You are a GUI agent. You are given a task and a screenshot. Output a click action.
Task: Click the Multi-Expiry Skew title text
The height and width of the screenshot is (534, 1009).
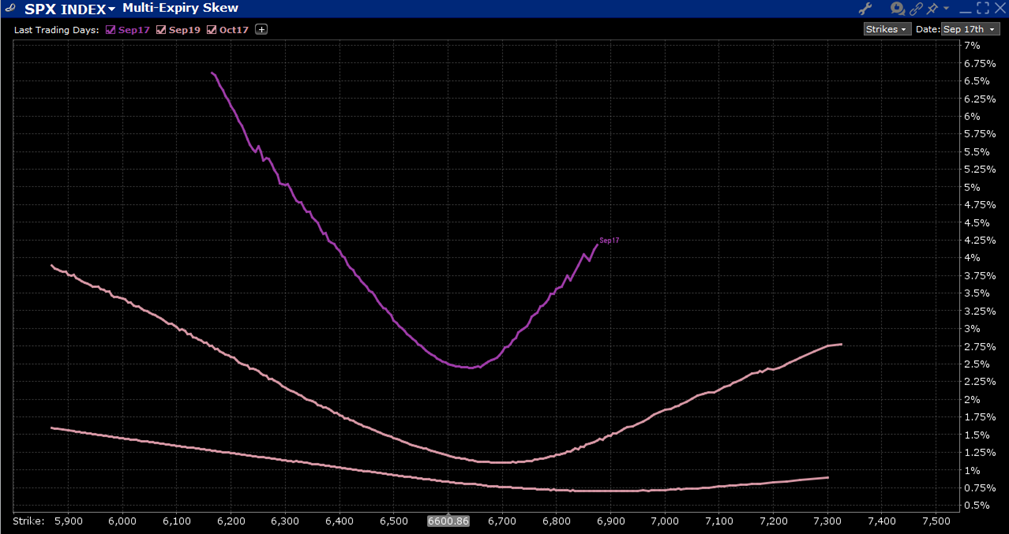[180, 8]
